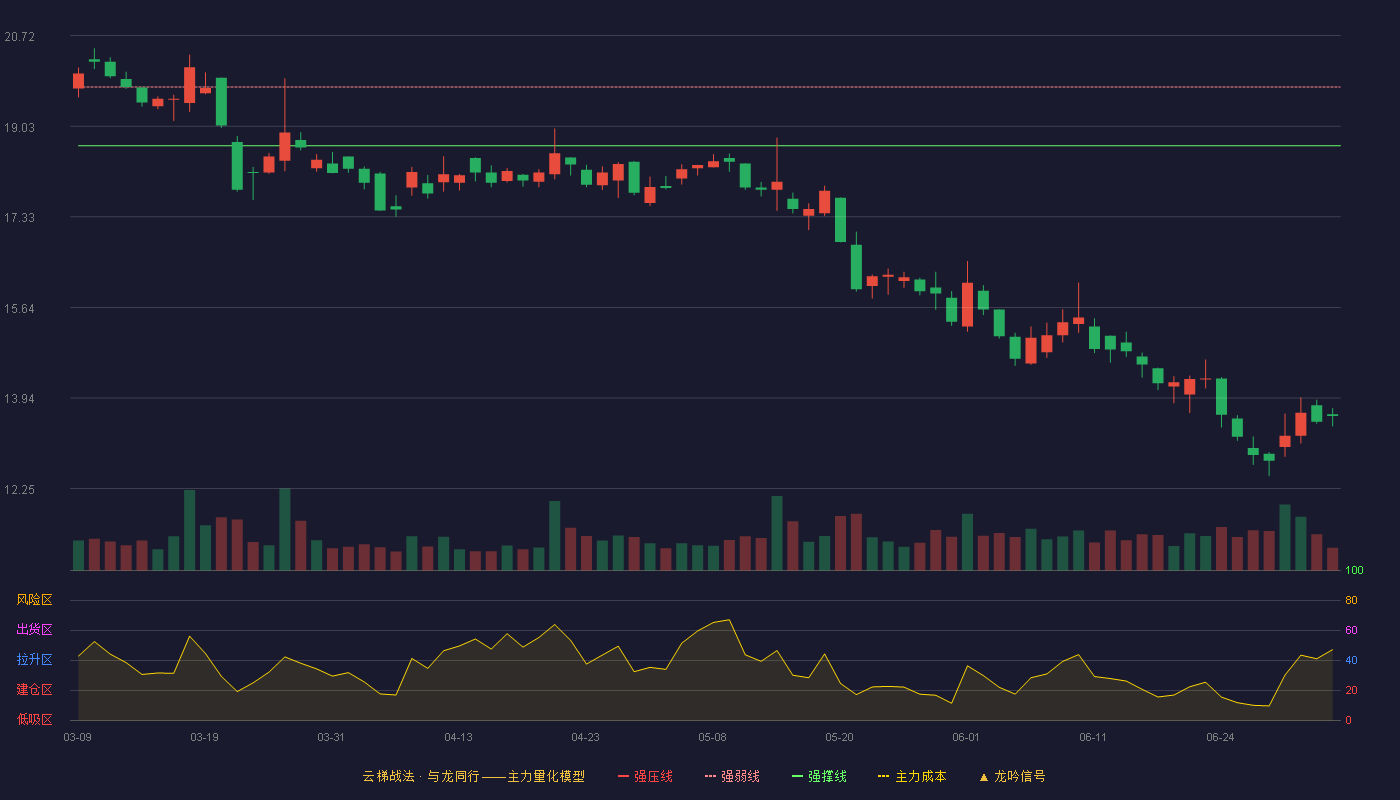Screen dimensions: 1400x800
Task: Click the 04-13 date axis label
Action: point(458,737)
